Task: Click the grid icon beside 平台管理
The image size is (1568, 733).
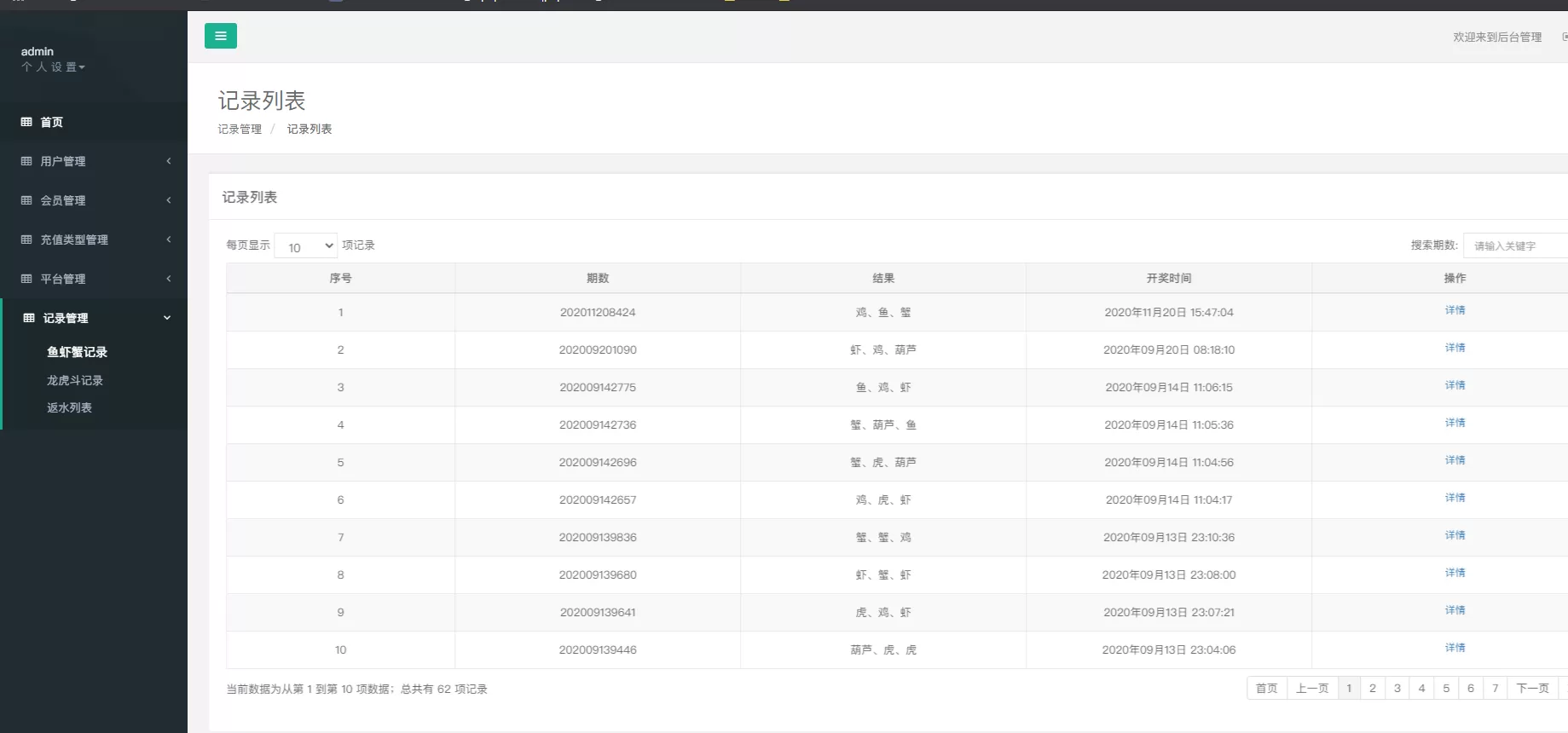Action: pyautogui.click(x=26, y=279)
